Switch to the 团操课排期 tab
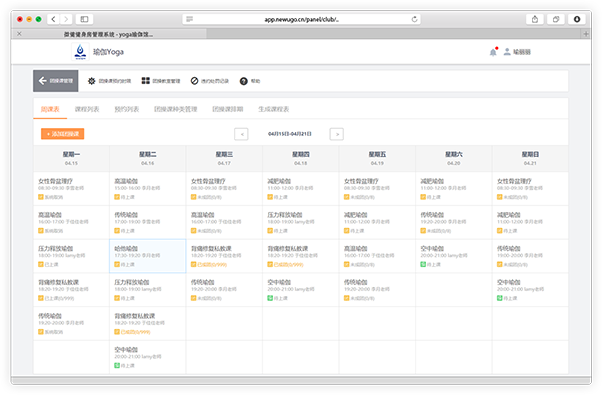The height and width of the screenshot is (395, 602). (x=228, y=109)
